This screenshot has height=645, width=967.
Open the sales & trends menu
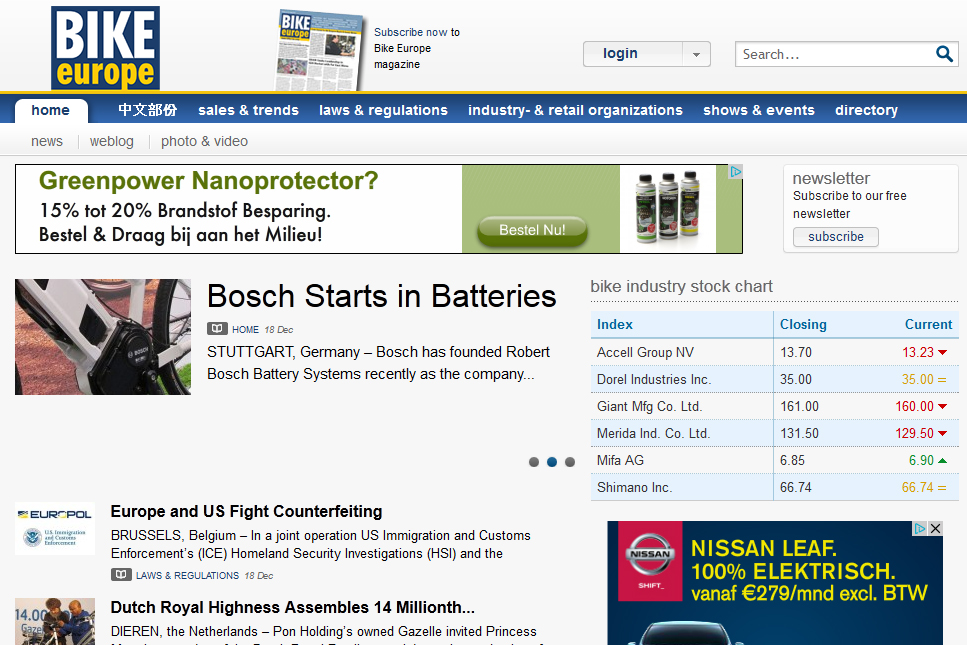248,110
